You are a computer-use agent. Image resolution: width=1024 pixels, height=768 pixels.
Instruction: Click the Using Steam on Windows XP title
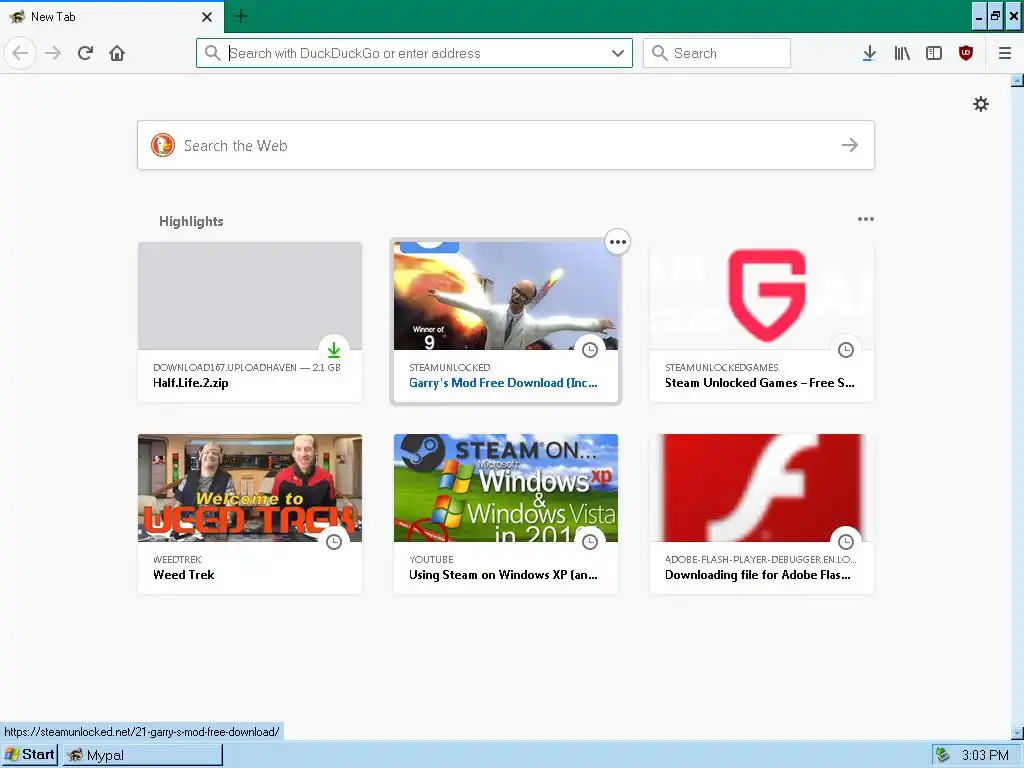[503, 575]
